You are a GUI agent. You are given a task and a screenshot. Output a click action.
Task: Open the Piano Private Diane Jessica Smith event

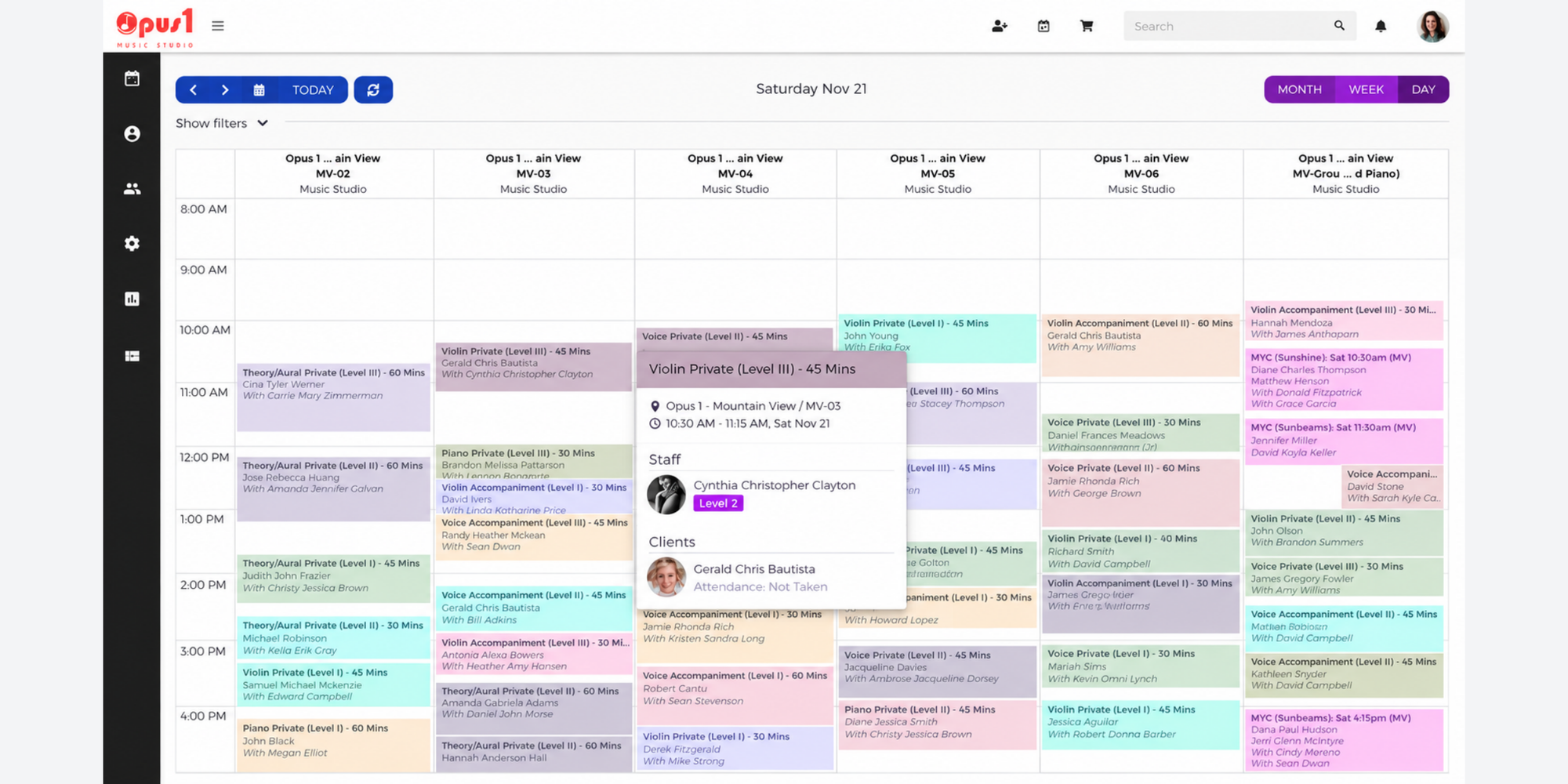pyautogui.click(x=938, y=724)
